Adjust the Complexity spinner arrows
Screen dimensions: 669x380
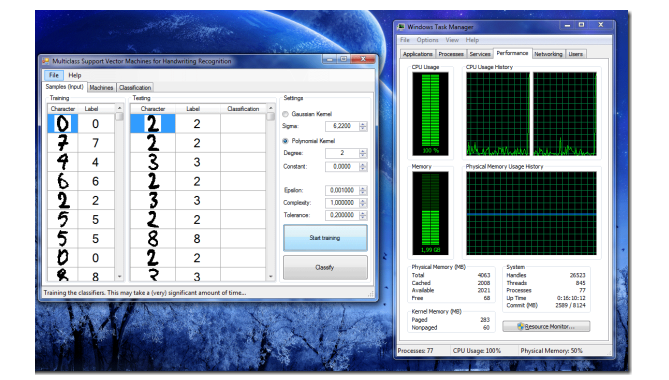point(363,203)
